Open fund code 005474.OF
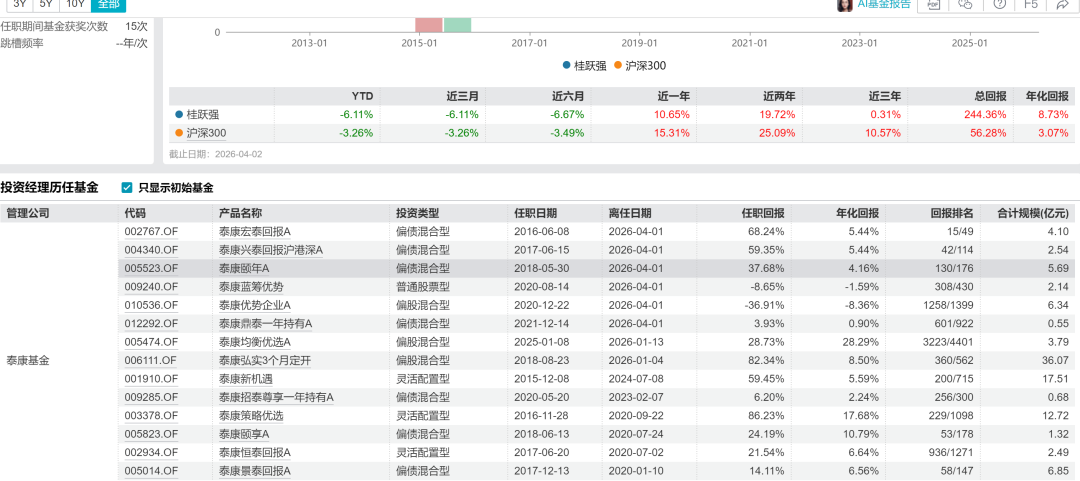 pyautogui.click(x=151, y=342)
